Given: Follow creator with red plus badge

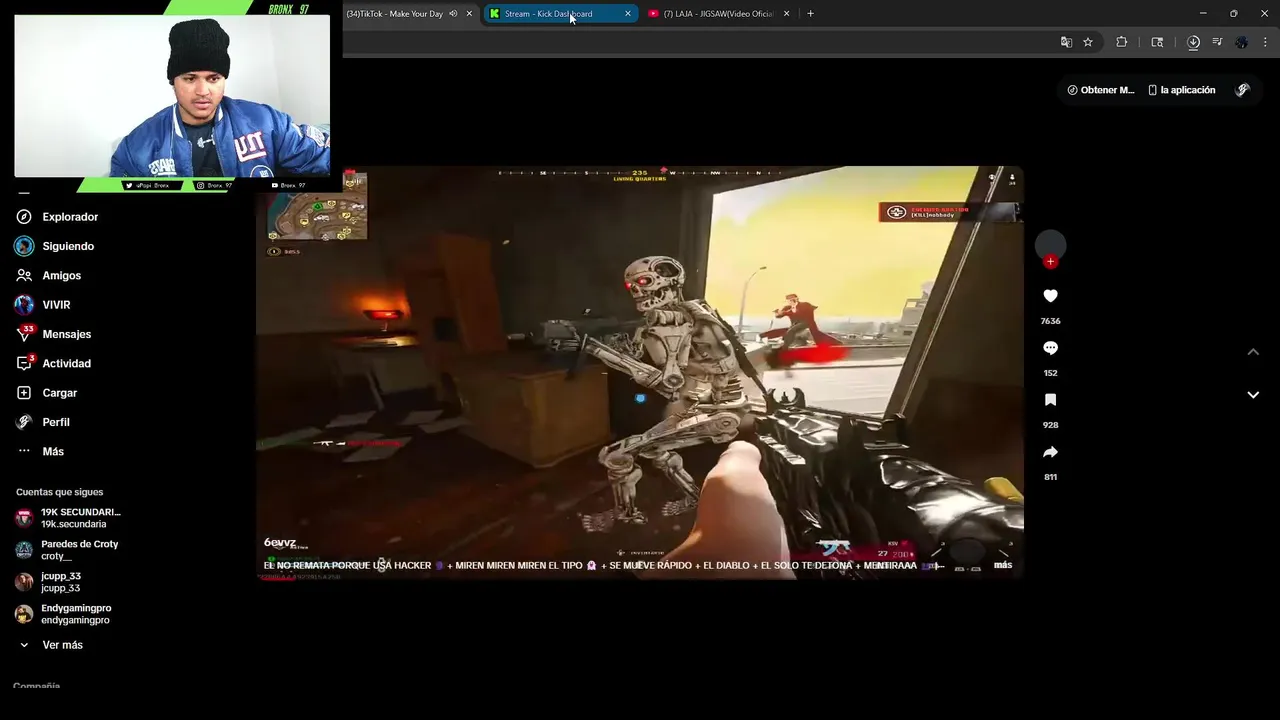Looking at the screenshot, I should [1050, 262].
